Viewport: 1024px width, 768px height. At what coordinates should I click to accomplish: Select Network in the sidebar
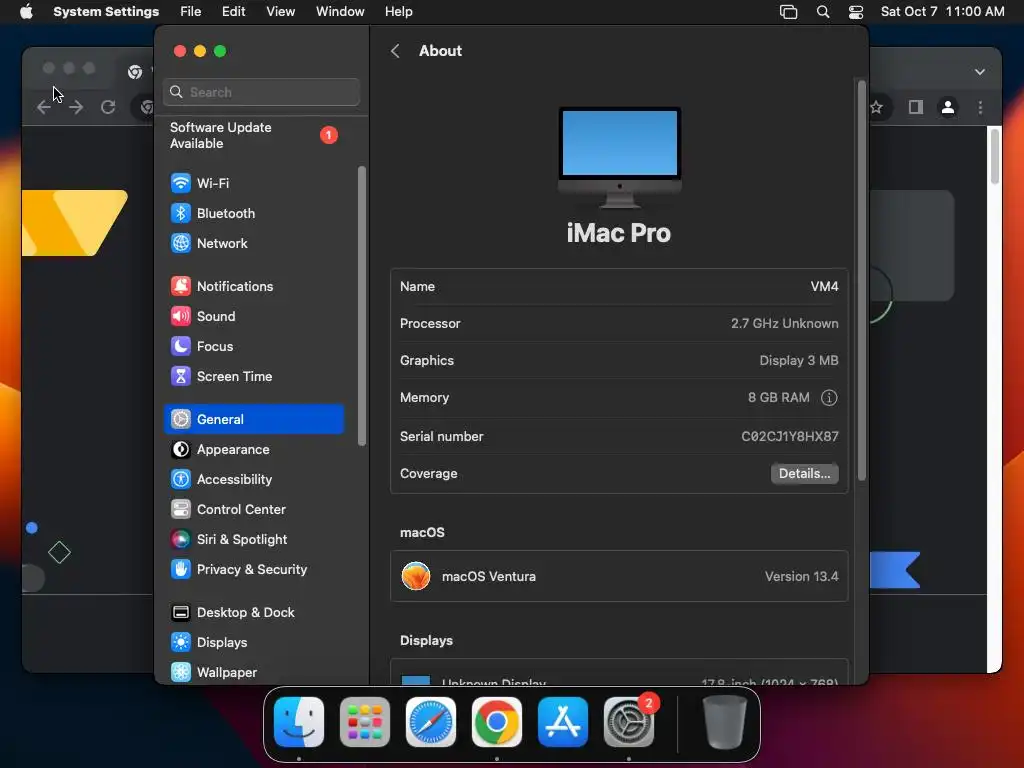(x=254, y=243)
